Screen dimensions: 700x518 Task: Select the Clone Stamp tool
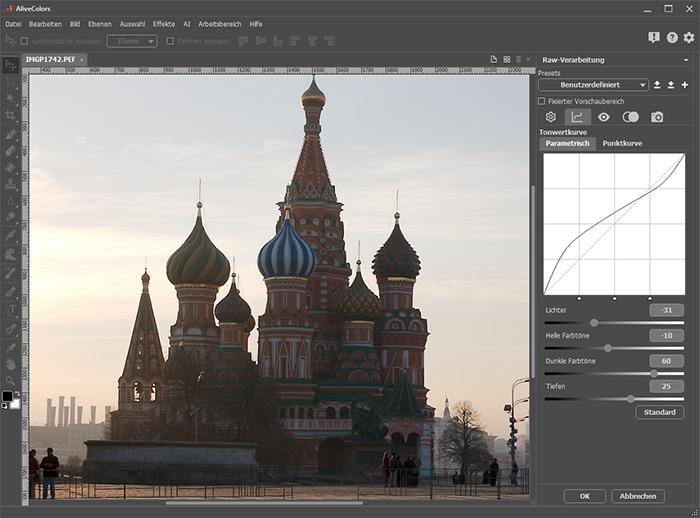[x=11, y=184]
